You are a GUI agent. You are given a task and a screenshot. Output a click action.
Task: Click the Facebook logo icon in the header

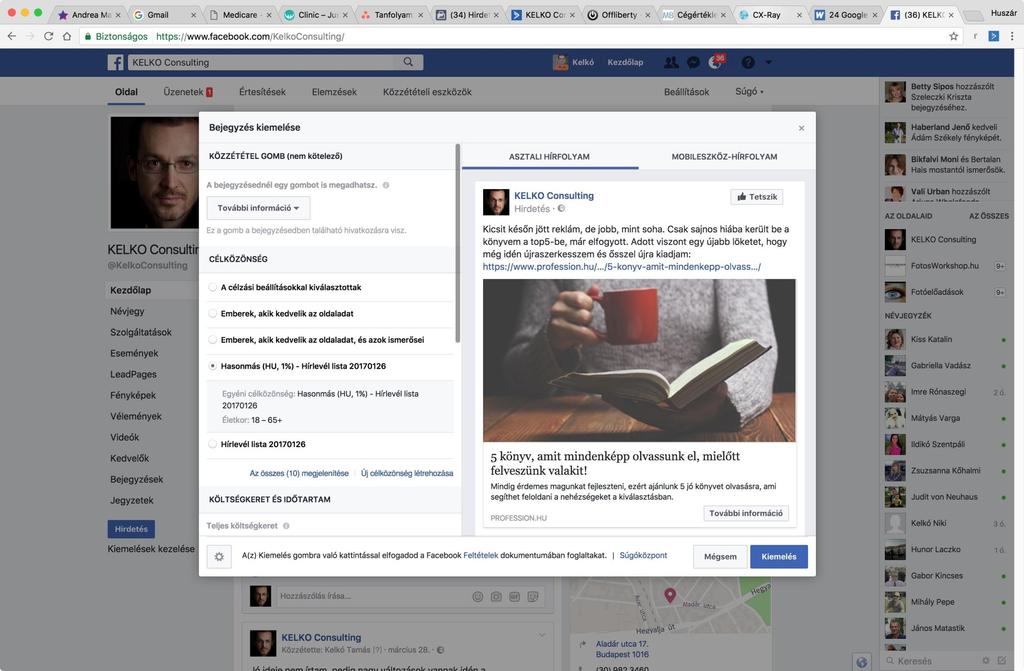coord(116,62)
